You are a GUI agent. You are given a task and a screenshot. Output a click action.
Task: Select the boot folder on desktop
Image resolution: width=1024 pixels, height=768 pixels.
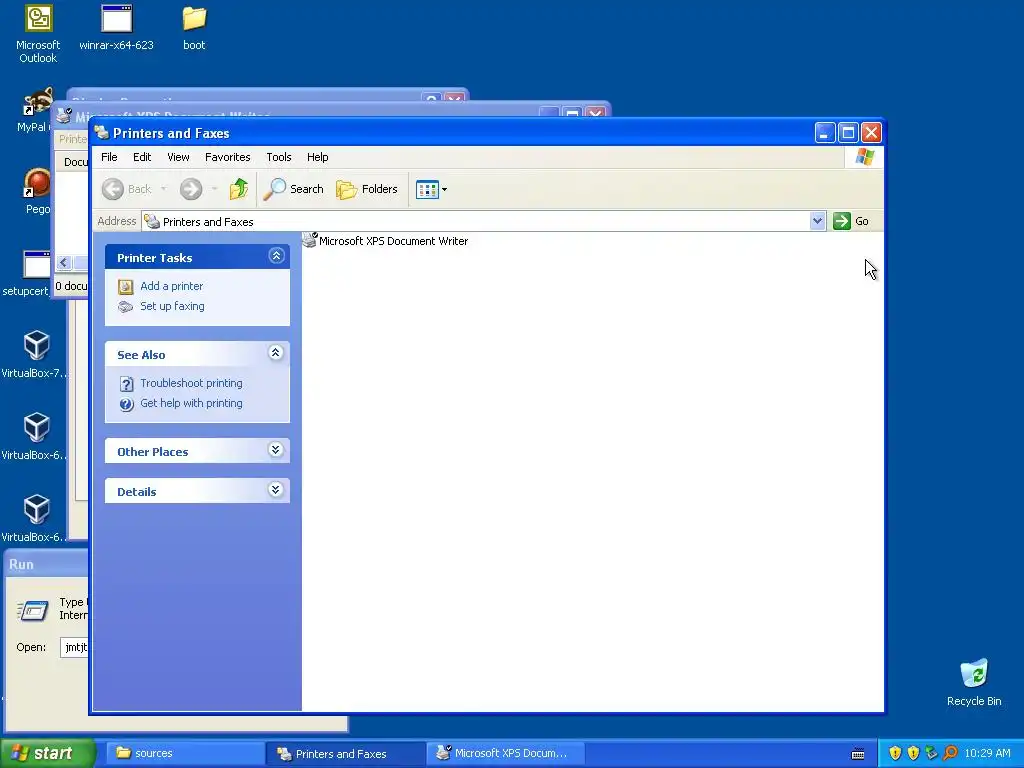[194, 27]
